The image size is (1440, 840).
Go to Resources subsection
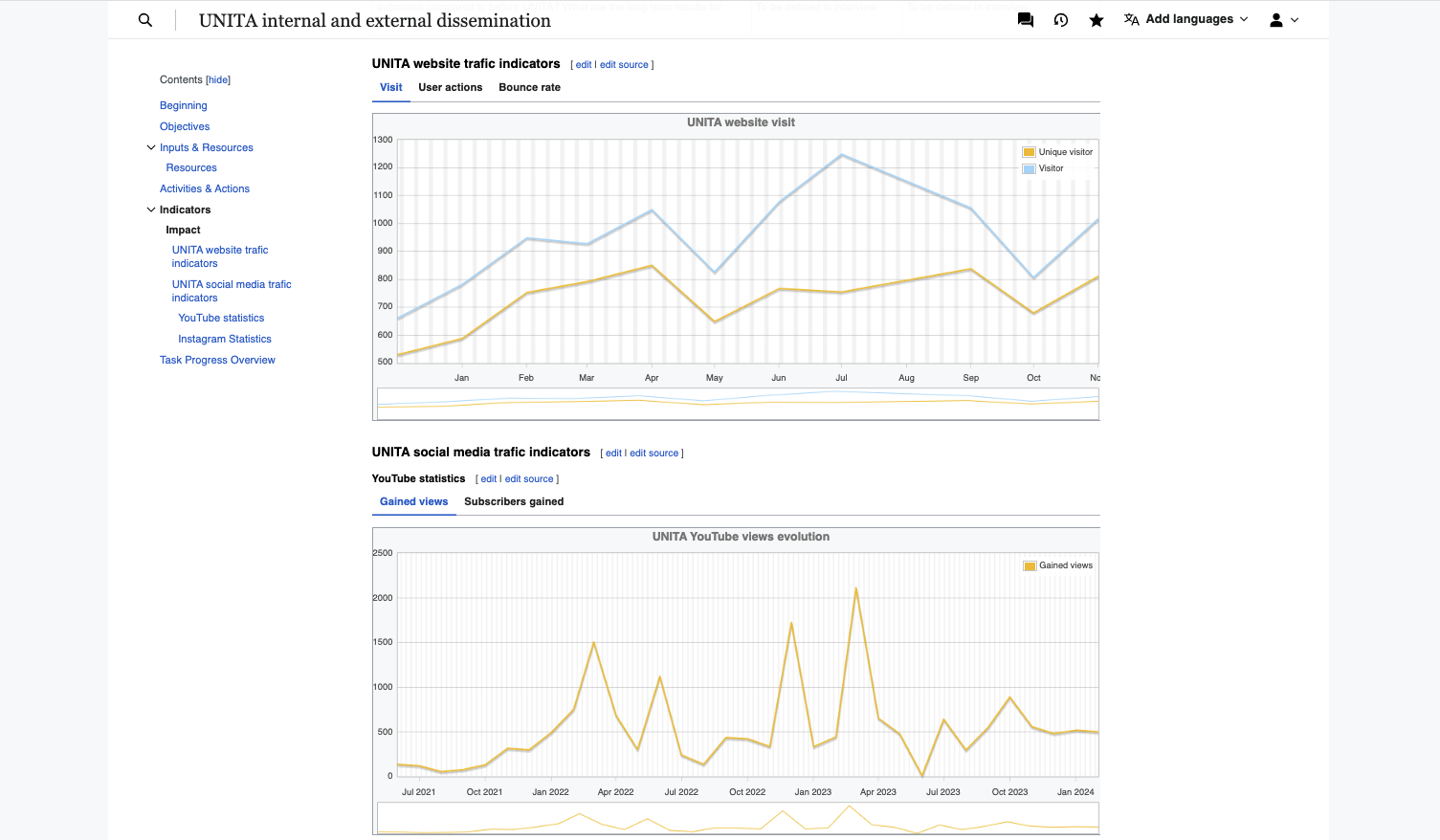191,167
